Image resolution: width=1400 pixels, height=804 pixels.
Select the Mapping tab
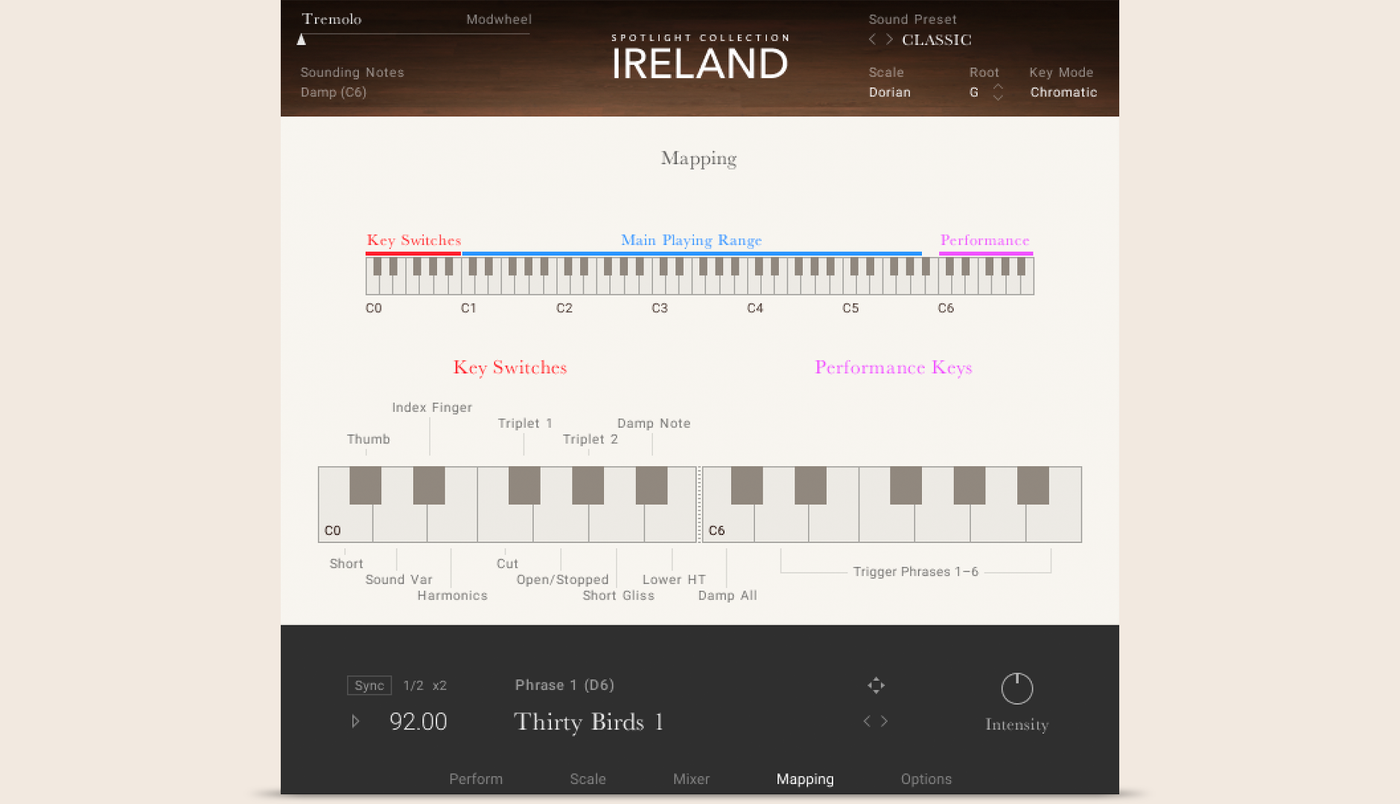coord(805,779)
